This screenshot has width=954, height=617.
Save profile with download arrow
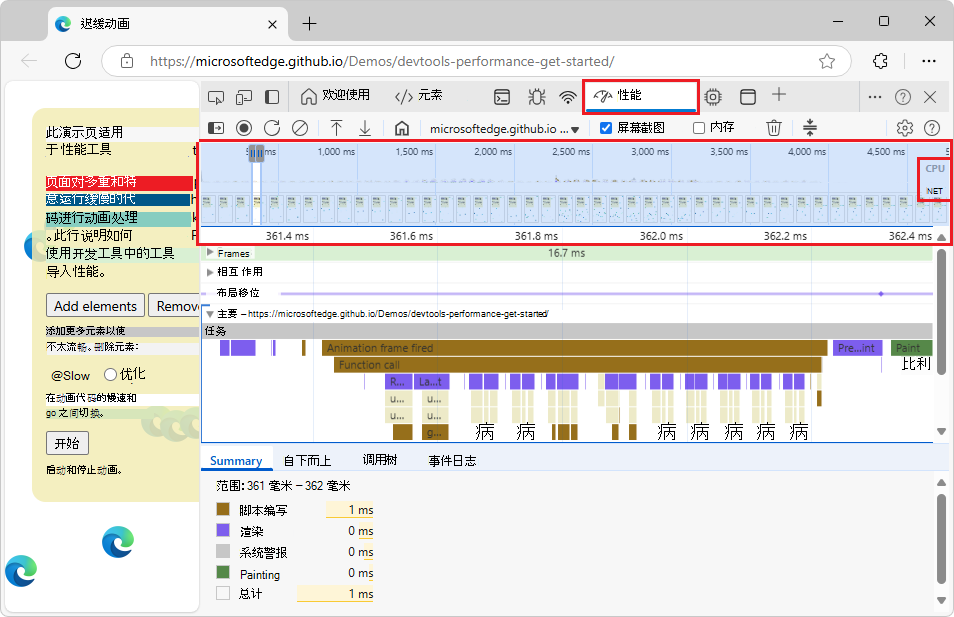tap(365, 128)
